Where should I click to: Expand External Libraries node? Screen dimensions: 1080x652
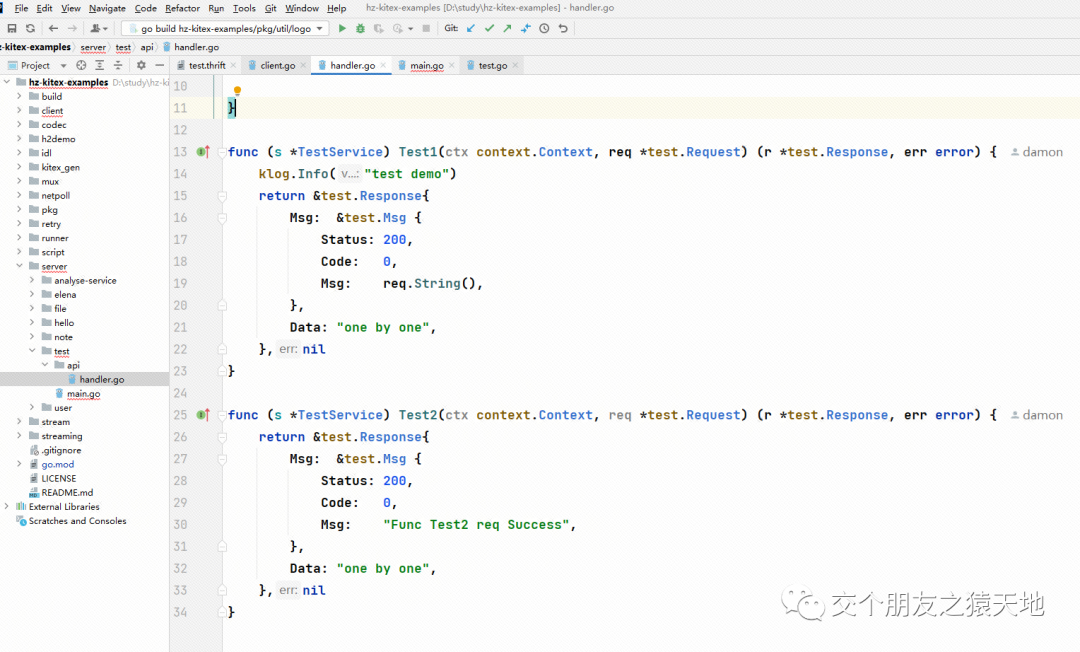(7, 506)
